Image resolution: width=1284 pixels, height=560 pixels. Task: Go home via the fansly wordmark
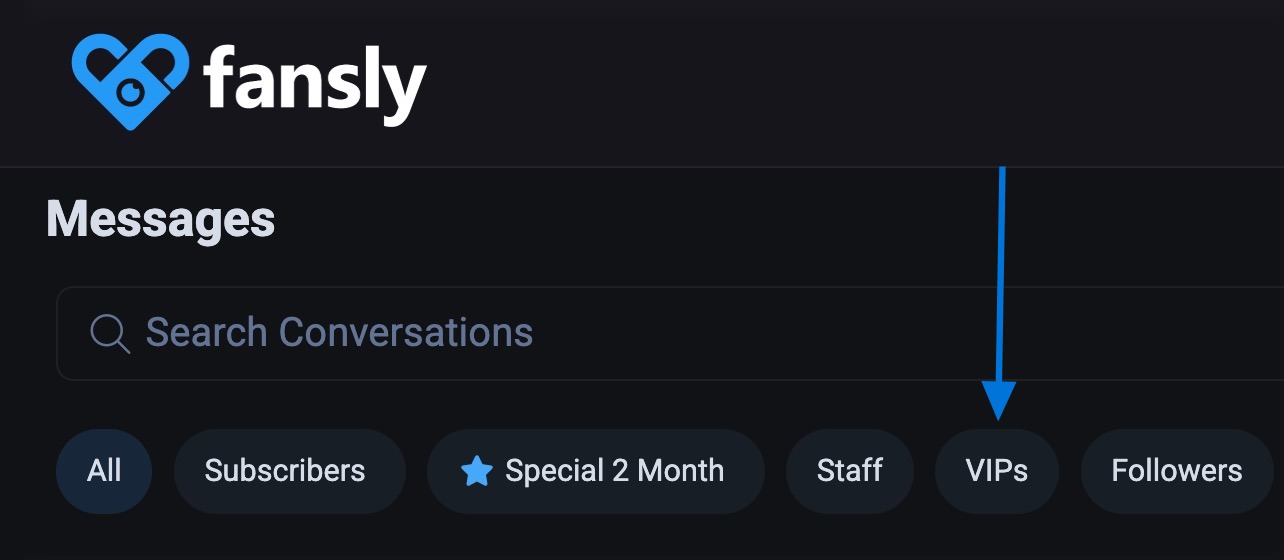coord(316,83)
